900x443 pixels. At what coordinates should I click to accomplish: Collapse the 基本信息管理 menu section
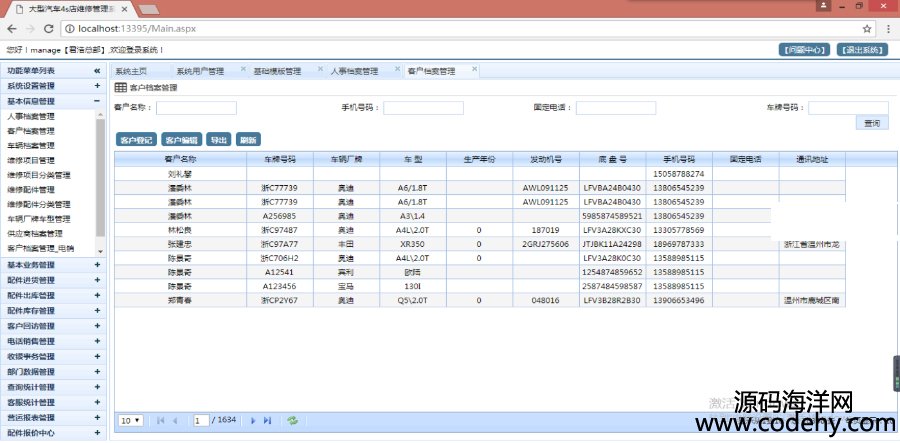(97, 101)
